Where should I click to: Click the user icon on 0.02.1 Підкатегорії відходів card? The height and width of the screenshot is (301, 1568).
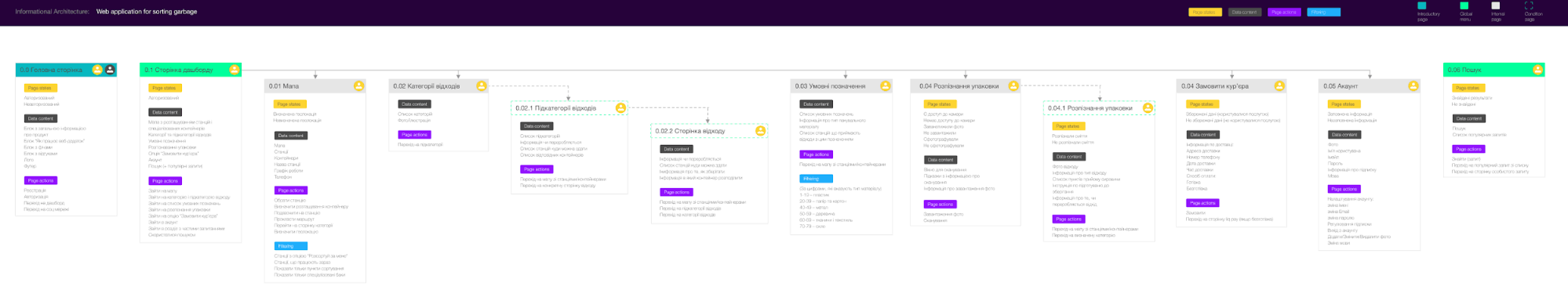coord(620,108)
